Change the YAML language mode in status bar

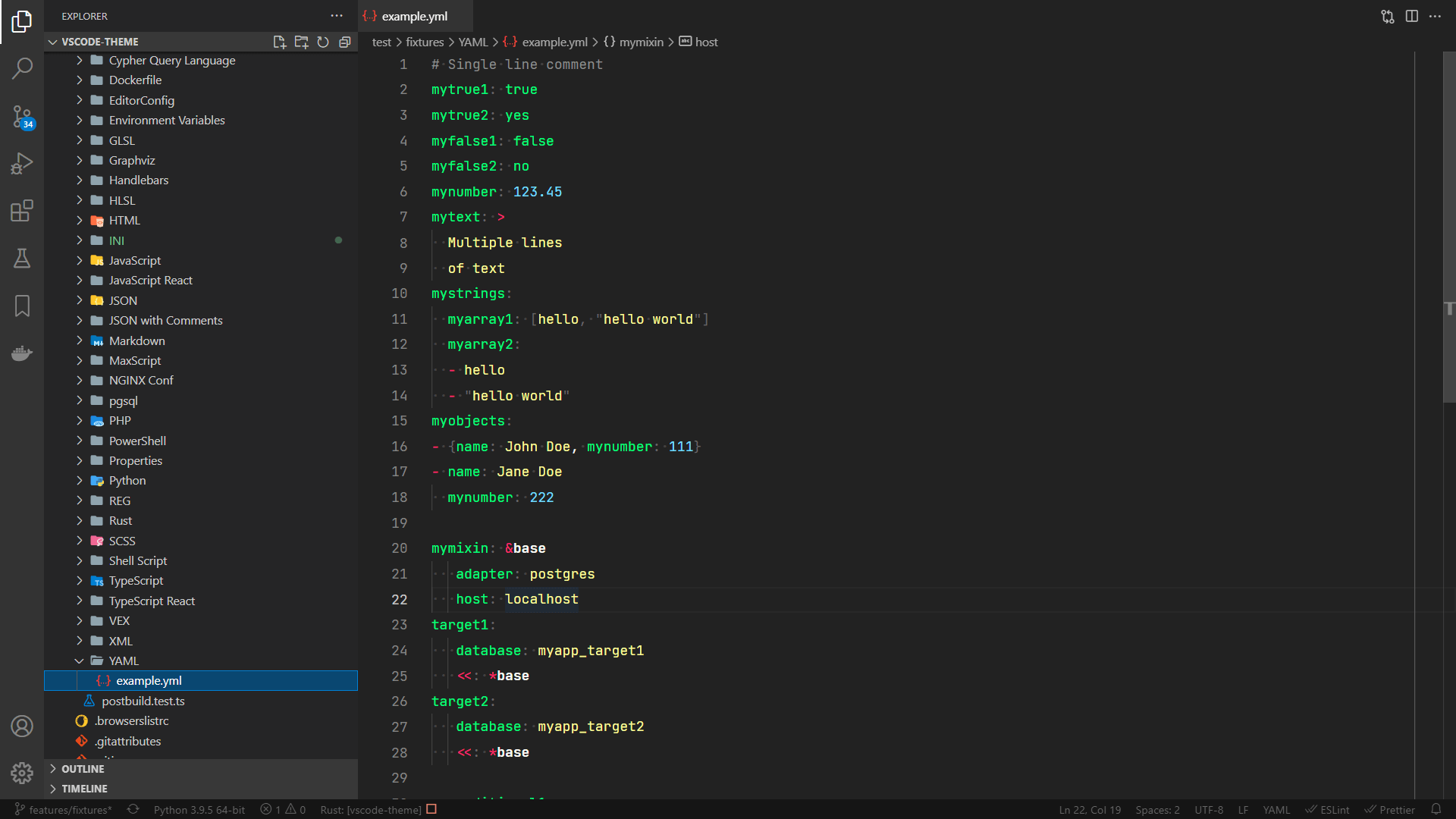tap(1276, 809)
